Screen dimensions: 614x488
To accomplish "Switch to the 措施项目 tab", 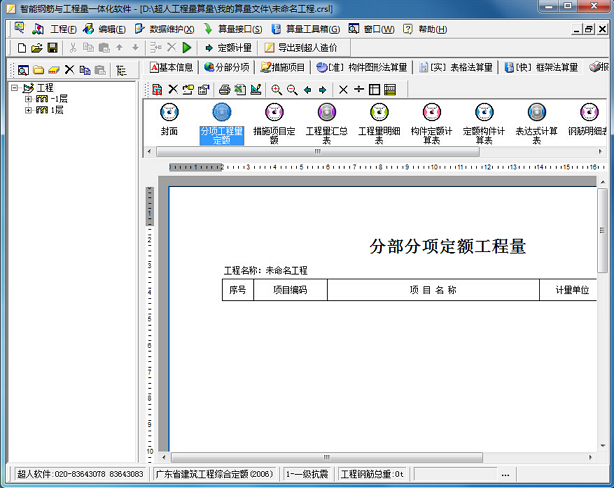I will click(x=282, y=67).
